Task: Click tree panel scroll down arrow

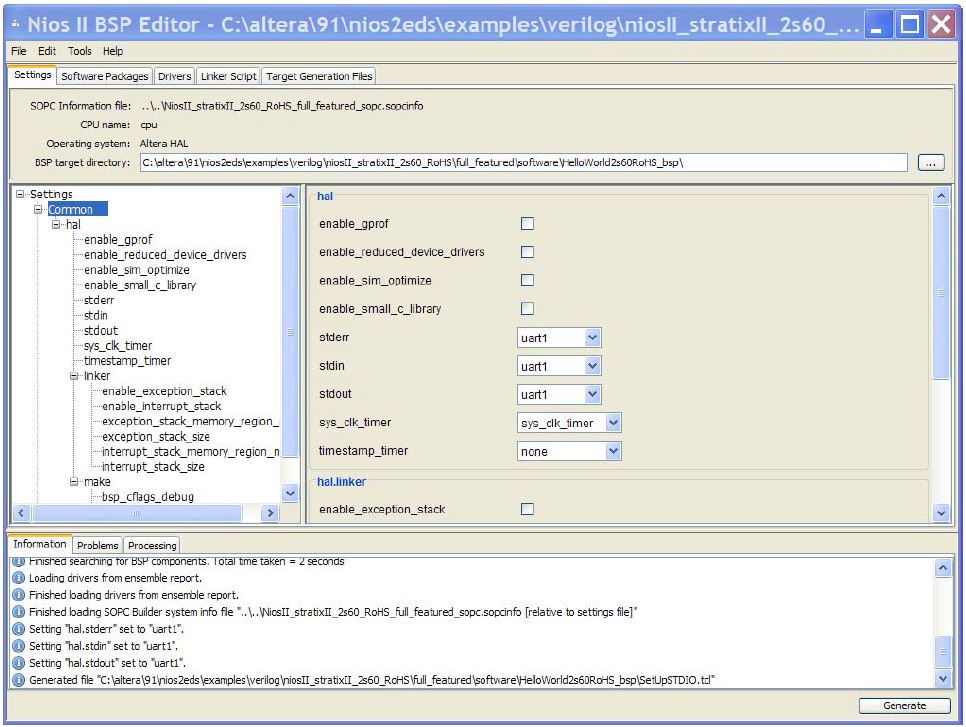Action: 290,493
